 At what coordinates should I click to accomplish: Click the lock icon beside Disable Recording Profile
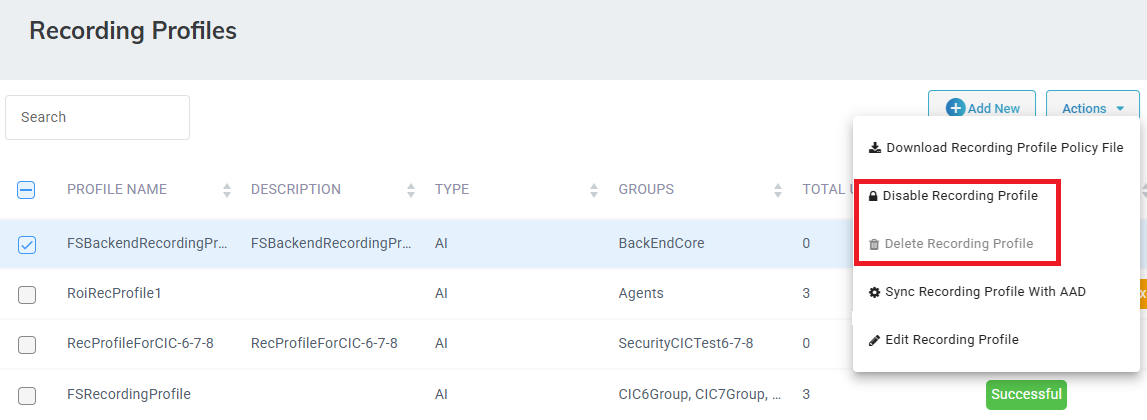coord(873,196)
